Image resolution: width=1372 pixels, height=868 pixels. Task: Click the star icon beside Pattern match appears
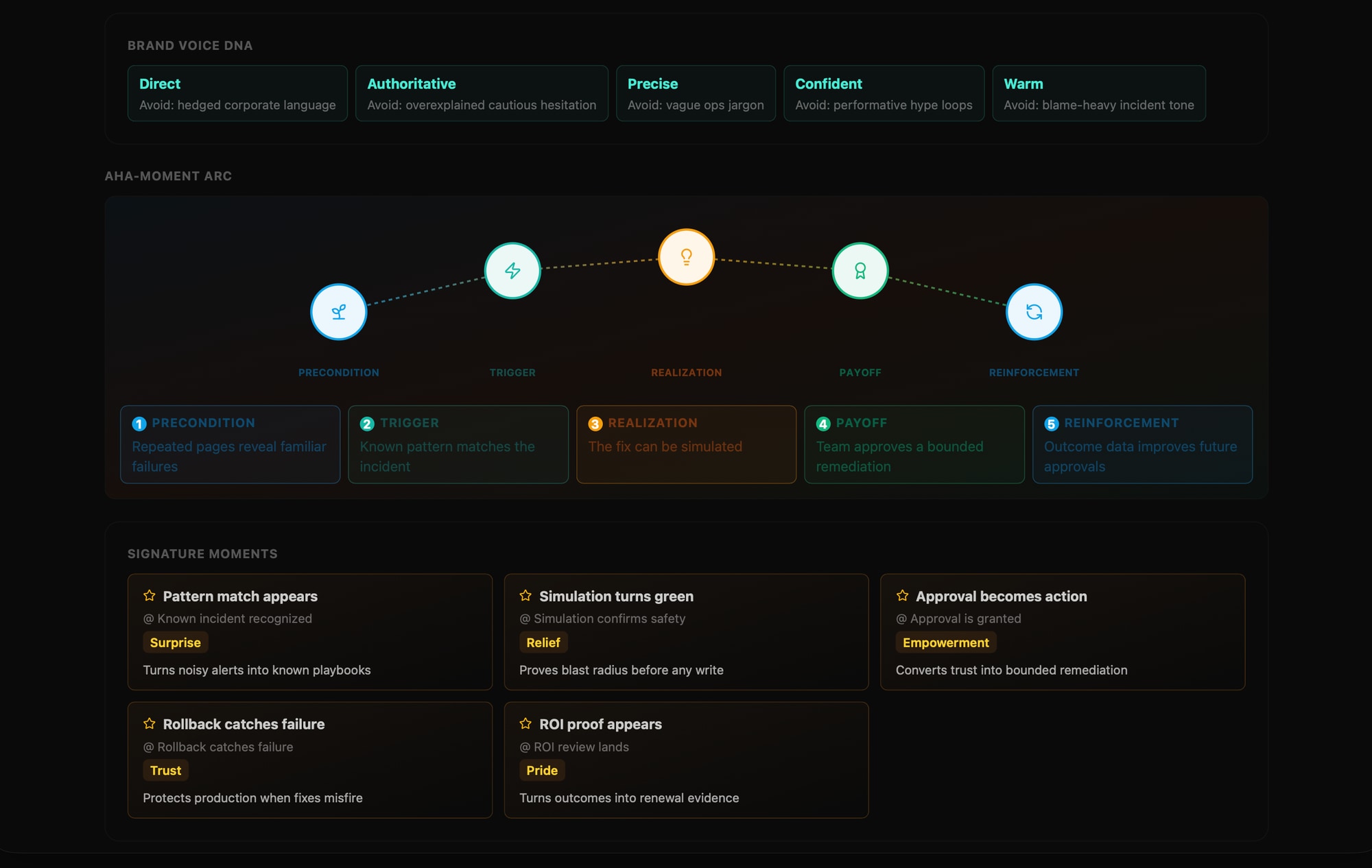pyautogui.click(x=150, y=596)
